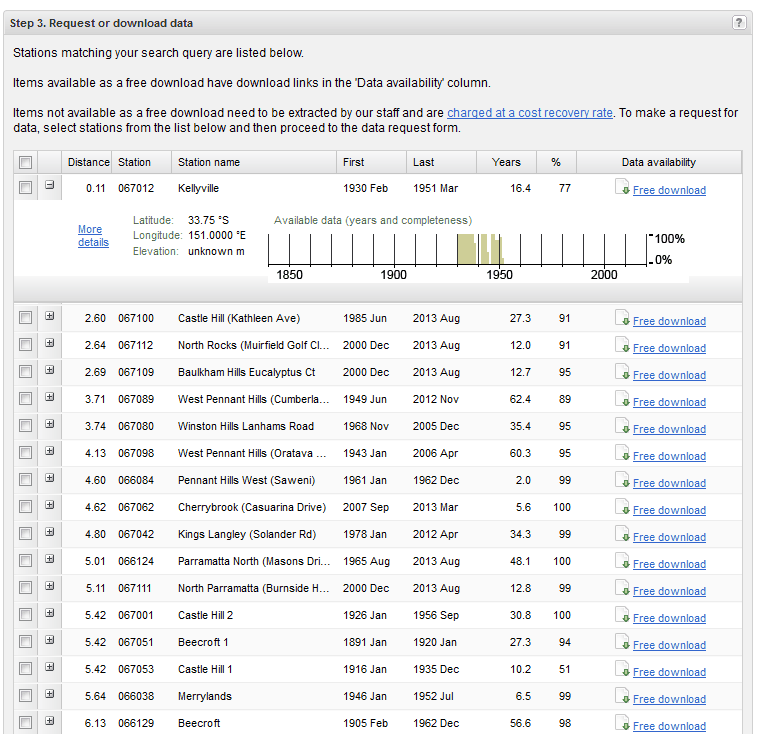The height and width of the screenshot is (734, 775).
Task: Select checkbox for Winston Hills Lanhams Road
Action: point(26,425)
